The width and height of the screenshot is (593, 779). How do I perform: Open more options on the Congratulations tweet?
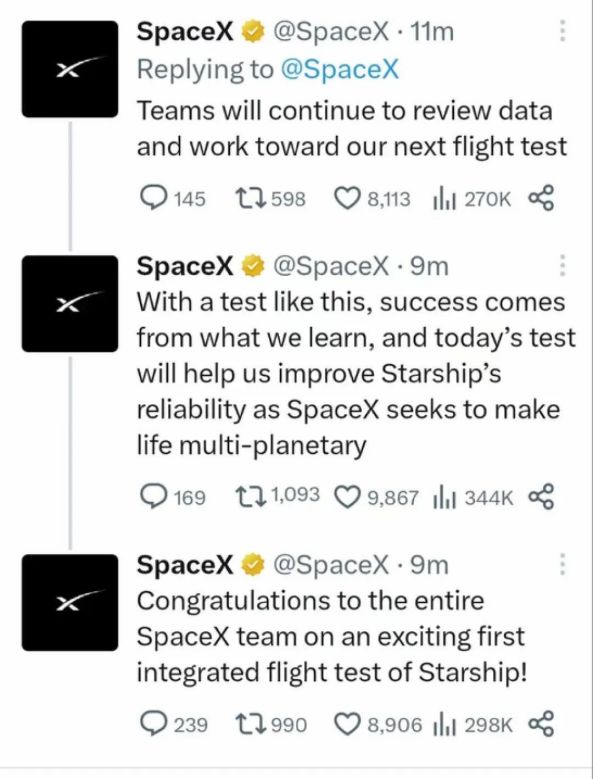(x=562, y=563)
